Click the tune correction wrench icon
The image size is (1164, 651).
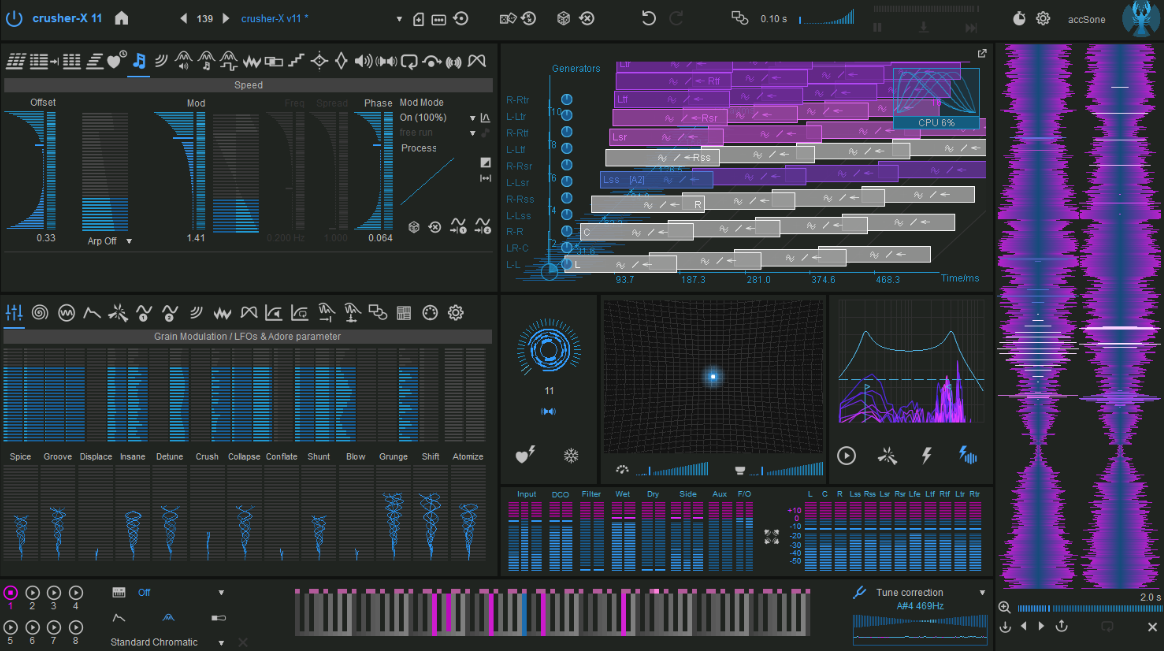click(859, 593)
